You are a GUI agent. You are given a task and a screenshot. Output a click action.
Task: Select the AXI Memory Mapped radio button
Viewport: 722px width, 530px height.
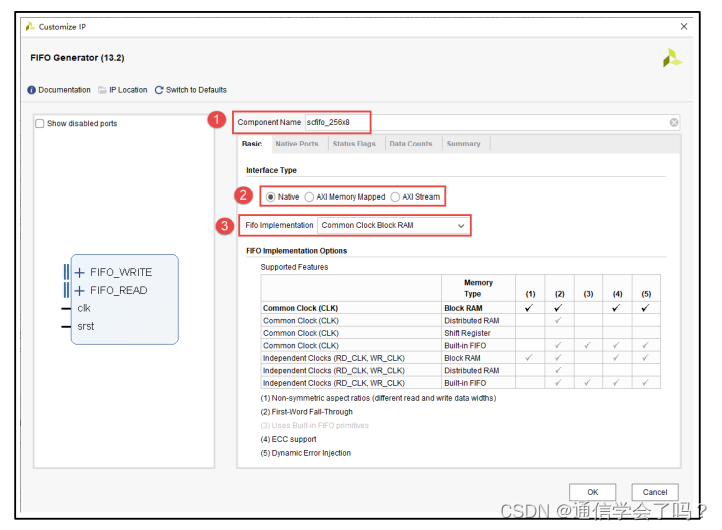309,197
